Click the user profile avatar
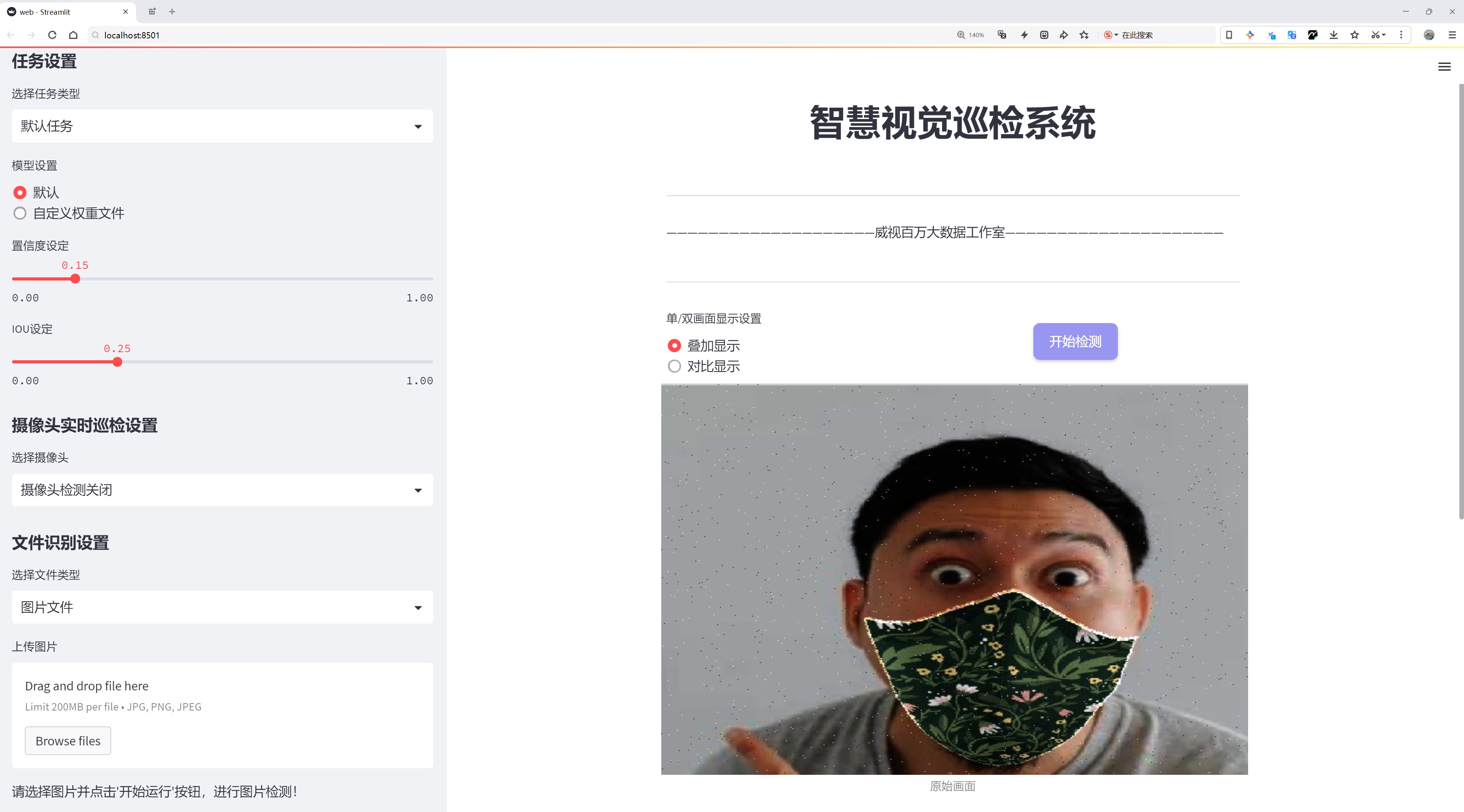 1429,35
